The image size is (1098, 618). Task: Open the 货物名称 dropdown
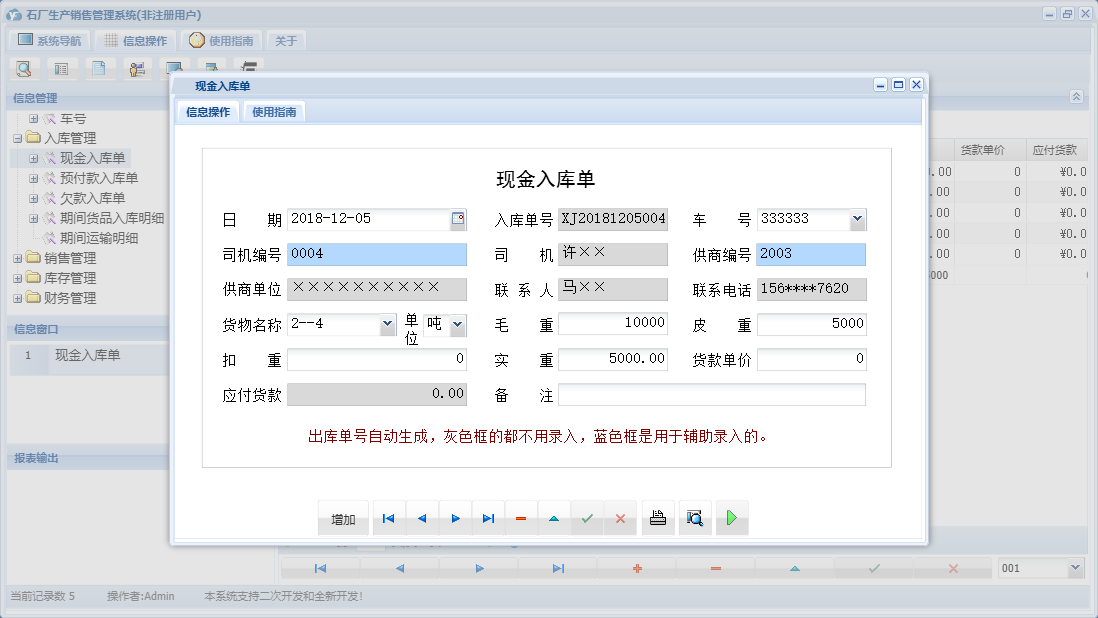pyautogui.click(x=388, y=325)
